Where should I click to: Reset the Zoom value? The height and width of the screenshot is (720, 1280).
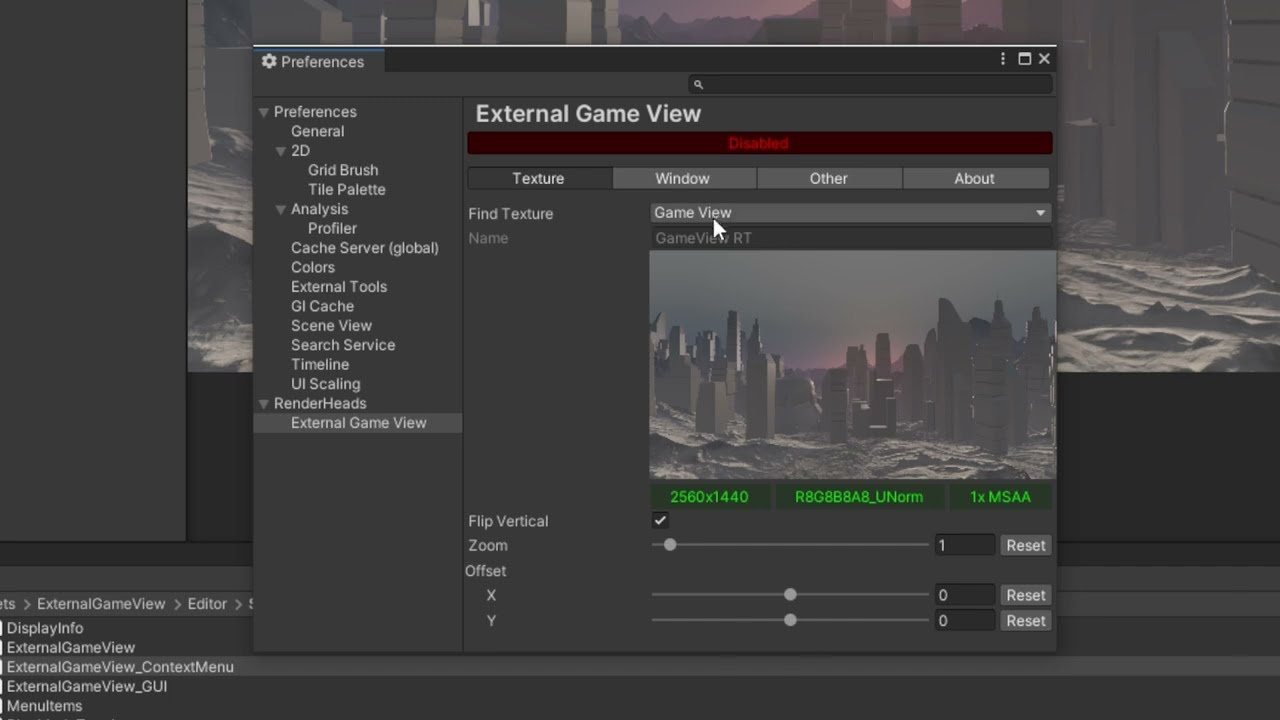coord(1025,545)
